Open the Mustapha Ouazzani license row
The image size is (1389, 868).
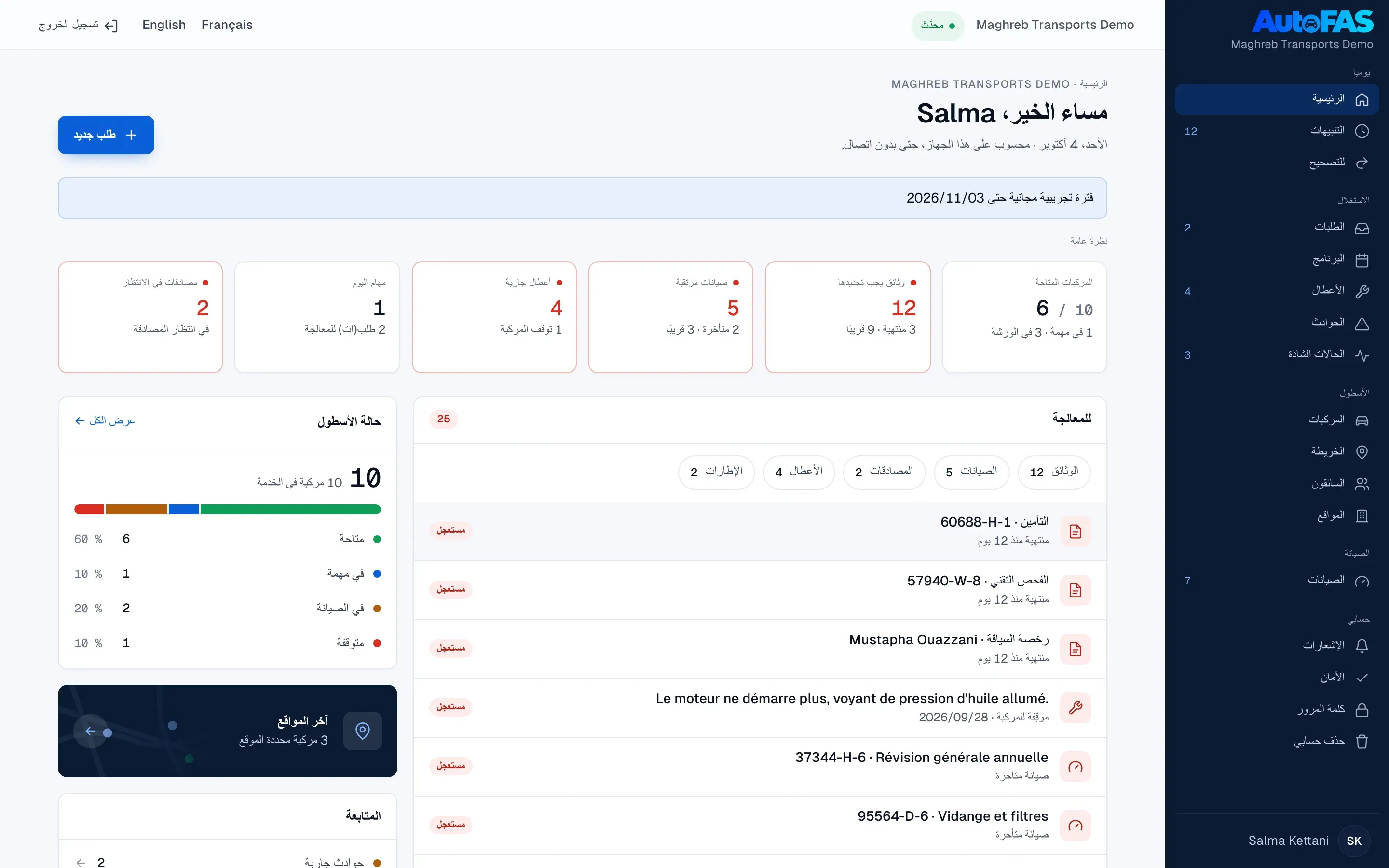coord(760,649)
